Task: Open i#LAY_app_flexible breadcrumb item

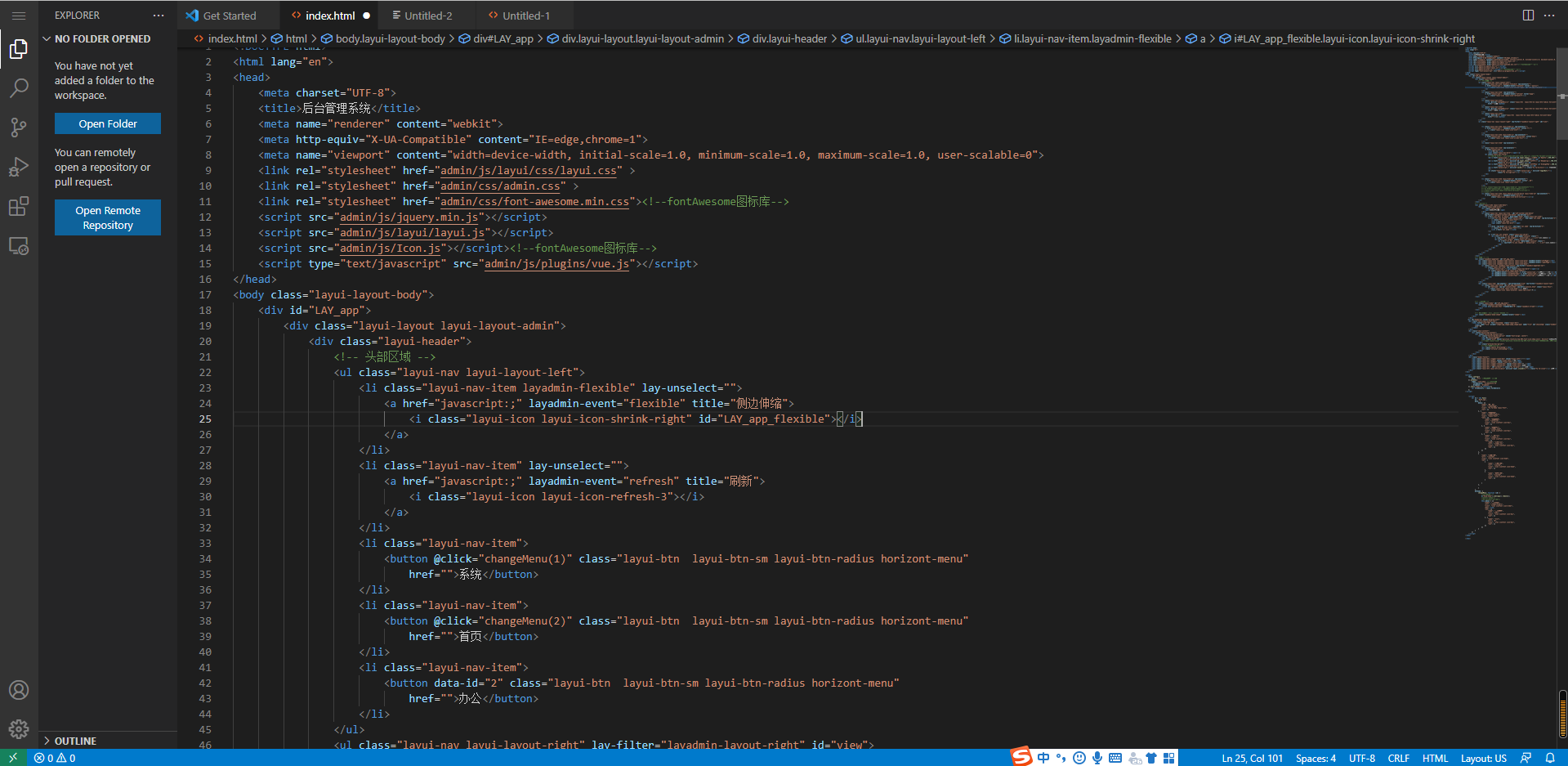Action: click(1347, 38)
